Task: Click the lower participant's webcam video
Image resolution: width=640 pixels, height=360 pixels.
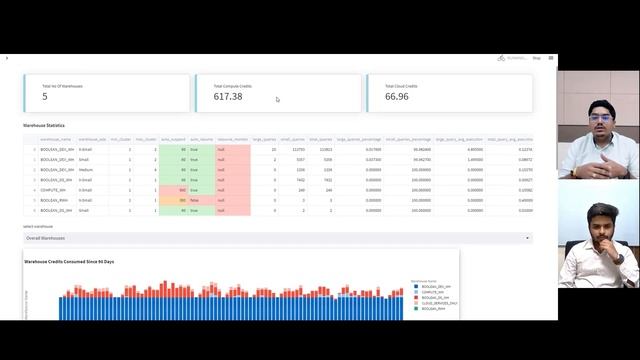Action: pos(598,234)
